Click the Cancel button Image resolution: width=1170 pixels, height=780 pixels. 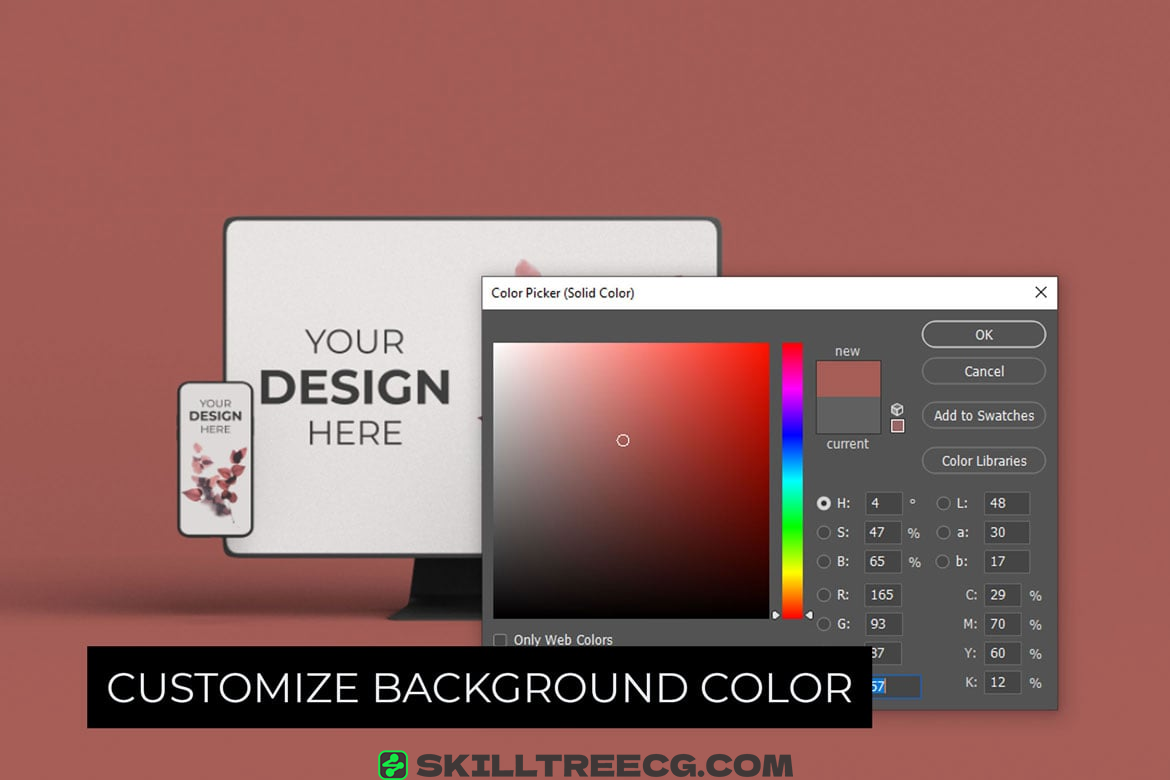click(983, 371)
